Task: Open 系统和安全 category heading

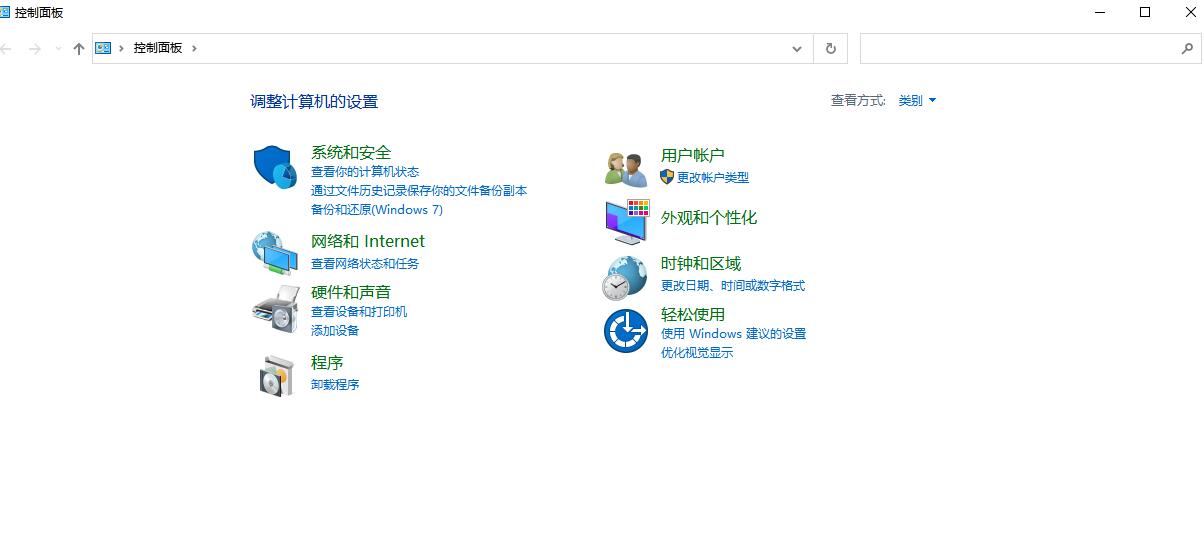Action: point(351,152)
